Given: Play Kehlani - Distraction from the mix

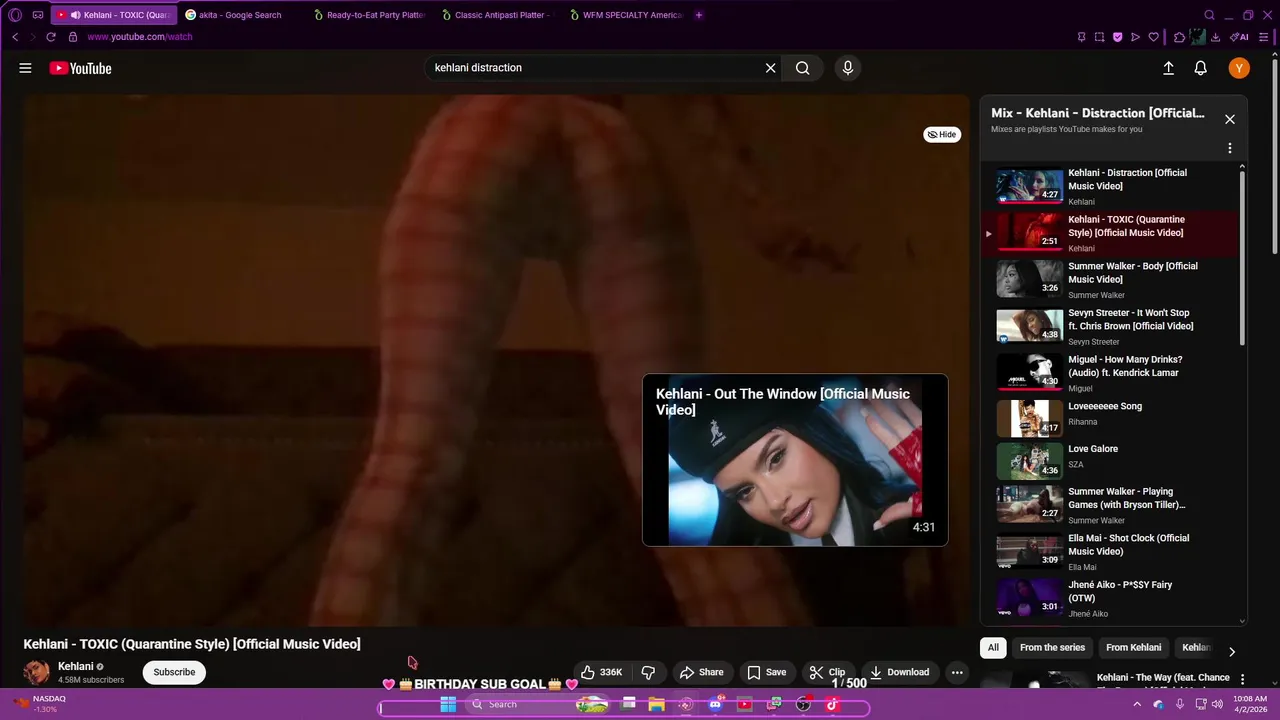Looking at the screenshot, I should point(1110,187).
